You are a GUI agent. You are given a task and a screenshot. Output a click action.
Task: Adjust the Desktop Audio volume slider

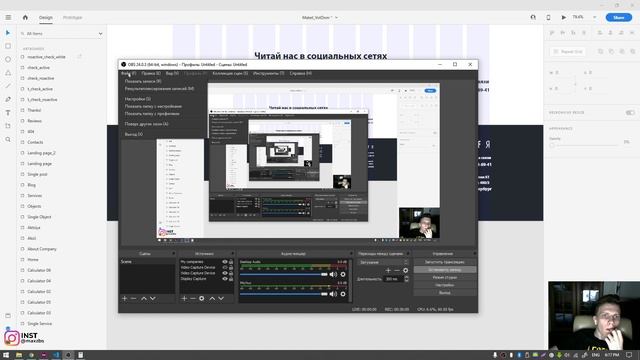coord(284,275)
